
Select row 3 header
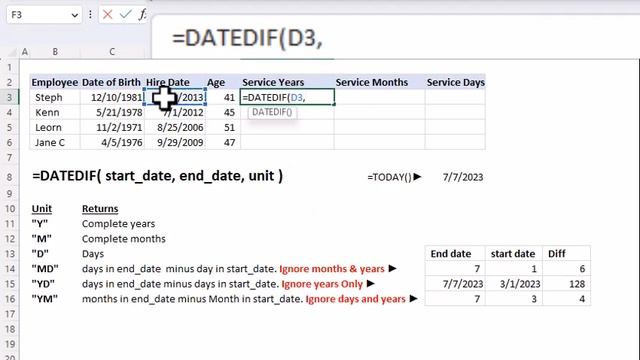[x=9, y=97]
